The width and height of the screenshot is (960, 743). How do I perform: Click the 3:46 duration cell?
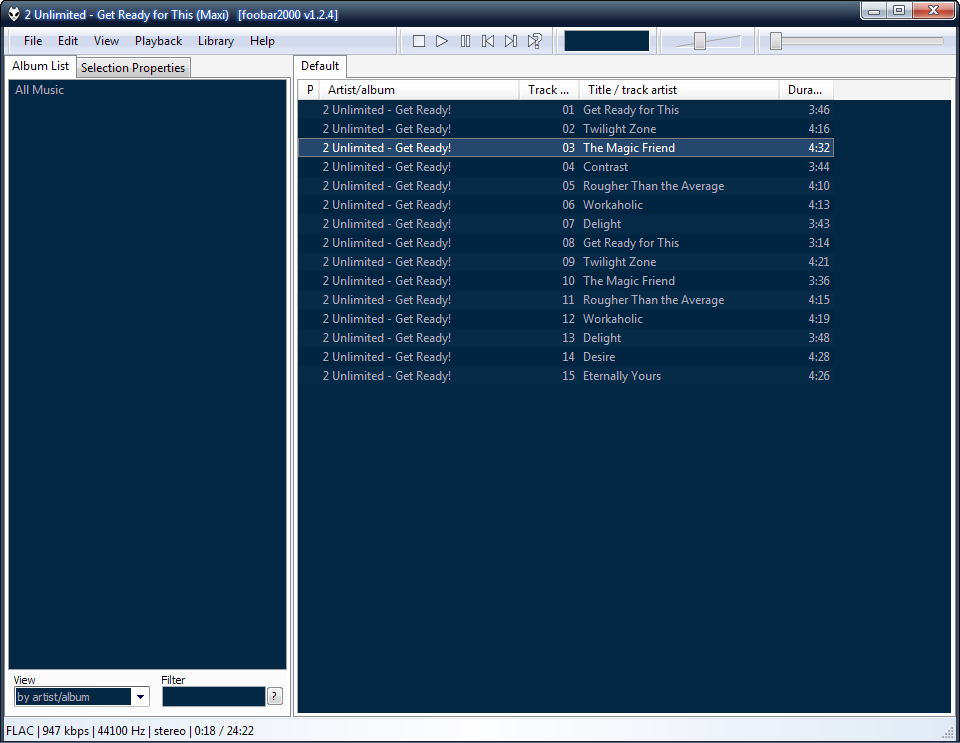[819, 110]
